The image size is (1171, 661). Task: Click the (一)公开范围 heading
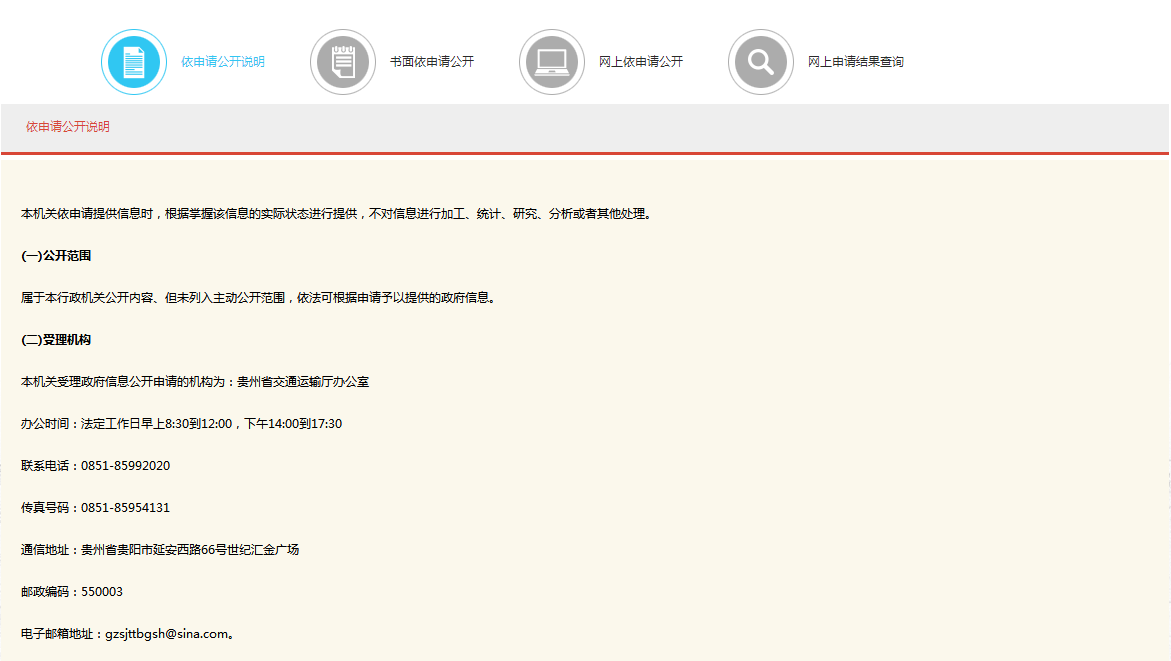click(56, 256)
